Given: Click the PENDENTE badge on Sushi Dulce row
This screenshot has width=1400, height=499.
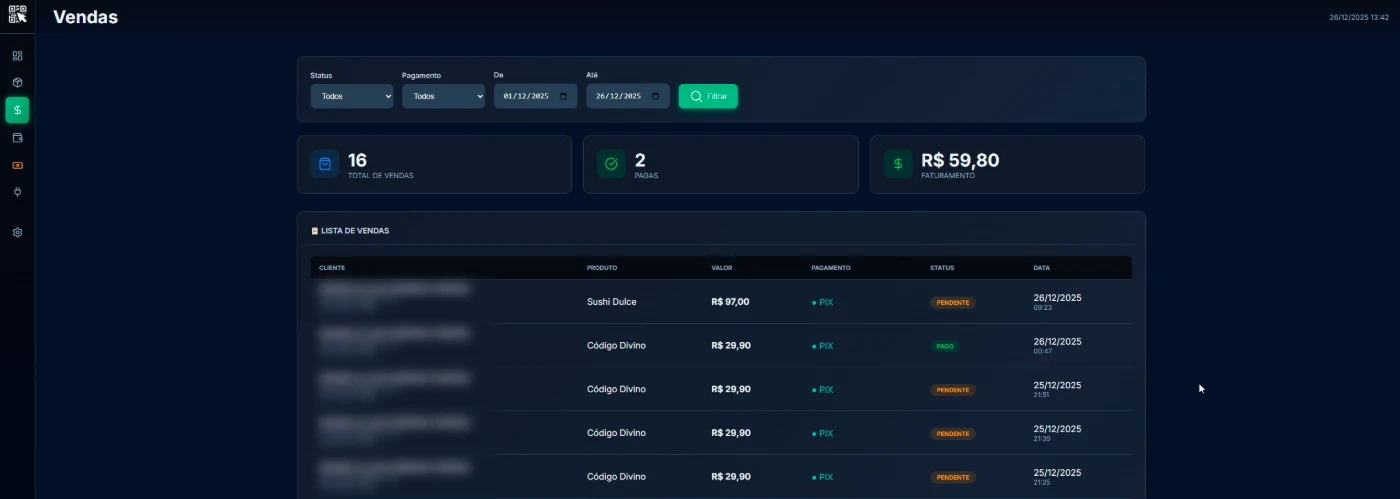Looking at the screenshot, I should tap(952, 302).
